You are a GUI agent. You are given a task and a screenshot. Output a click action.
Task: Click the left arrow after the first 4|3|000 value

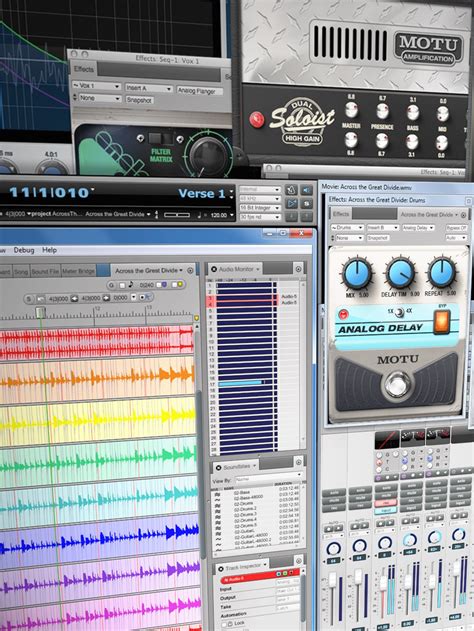[74, 299]
